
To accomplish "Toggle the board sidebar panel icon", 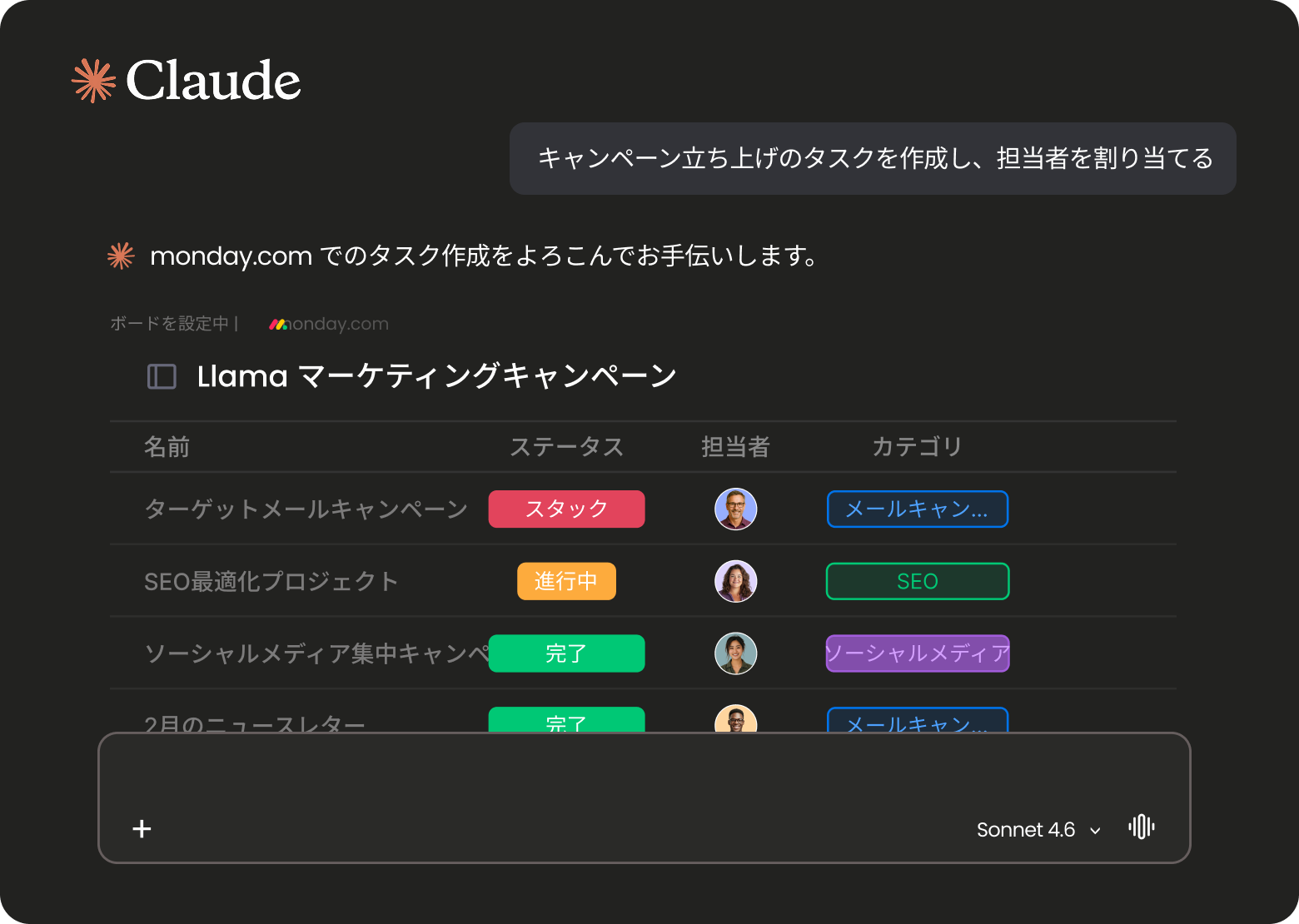I will point(162,376).
